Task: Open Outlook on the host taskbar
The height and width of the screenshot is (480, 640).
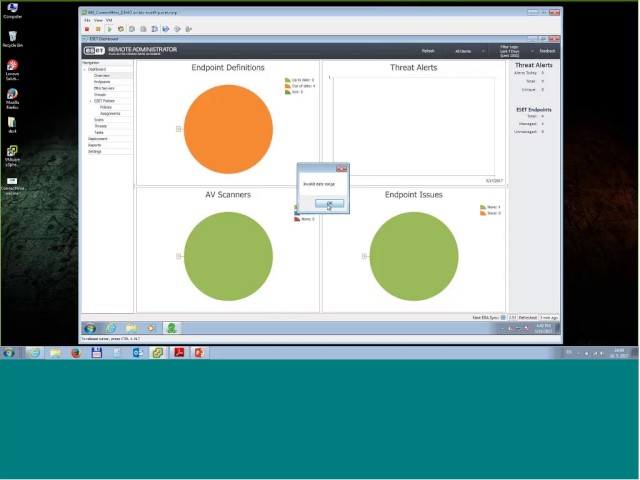Action: tap(138, 353)
